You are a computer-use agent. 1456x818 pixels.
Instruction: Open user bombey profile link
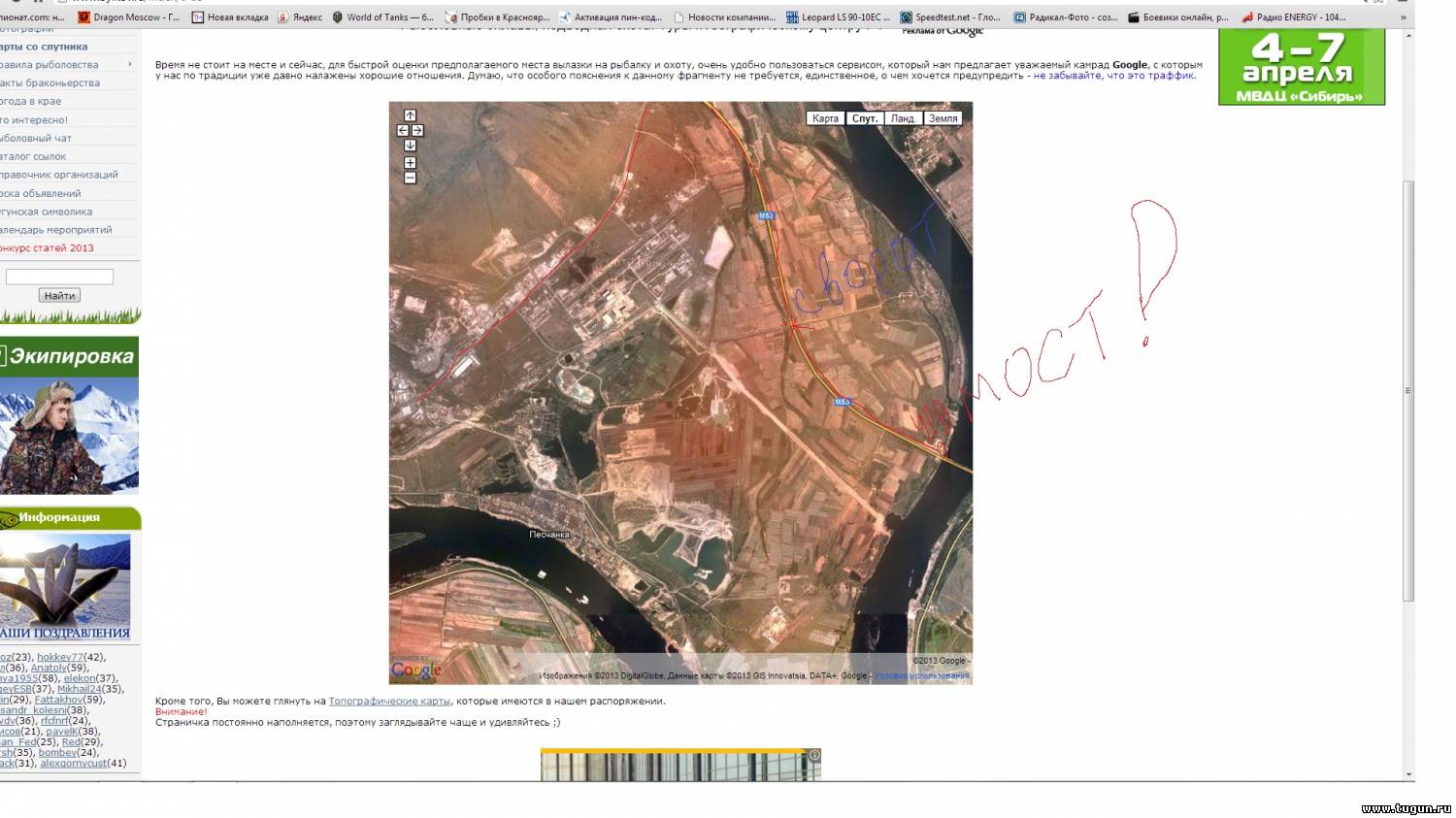click(57, 752)
